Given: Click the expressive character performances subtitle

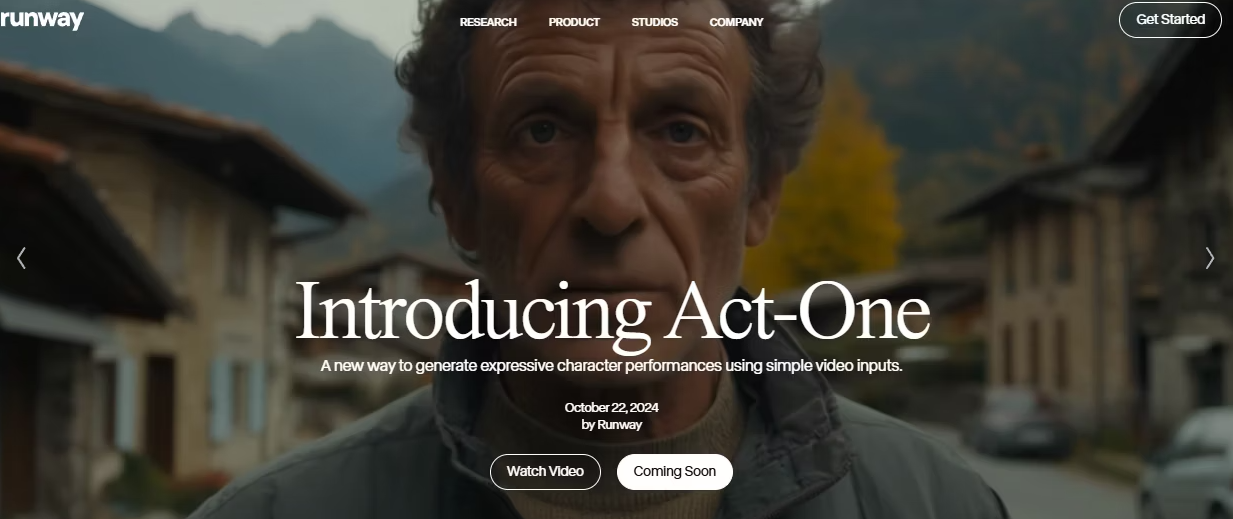Looking at the screenshot, I should (x=612, y=366).
